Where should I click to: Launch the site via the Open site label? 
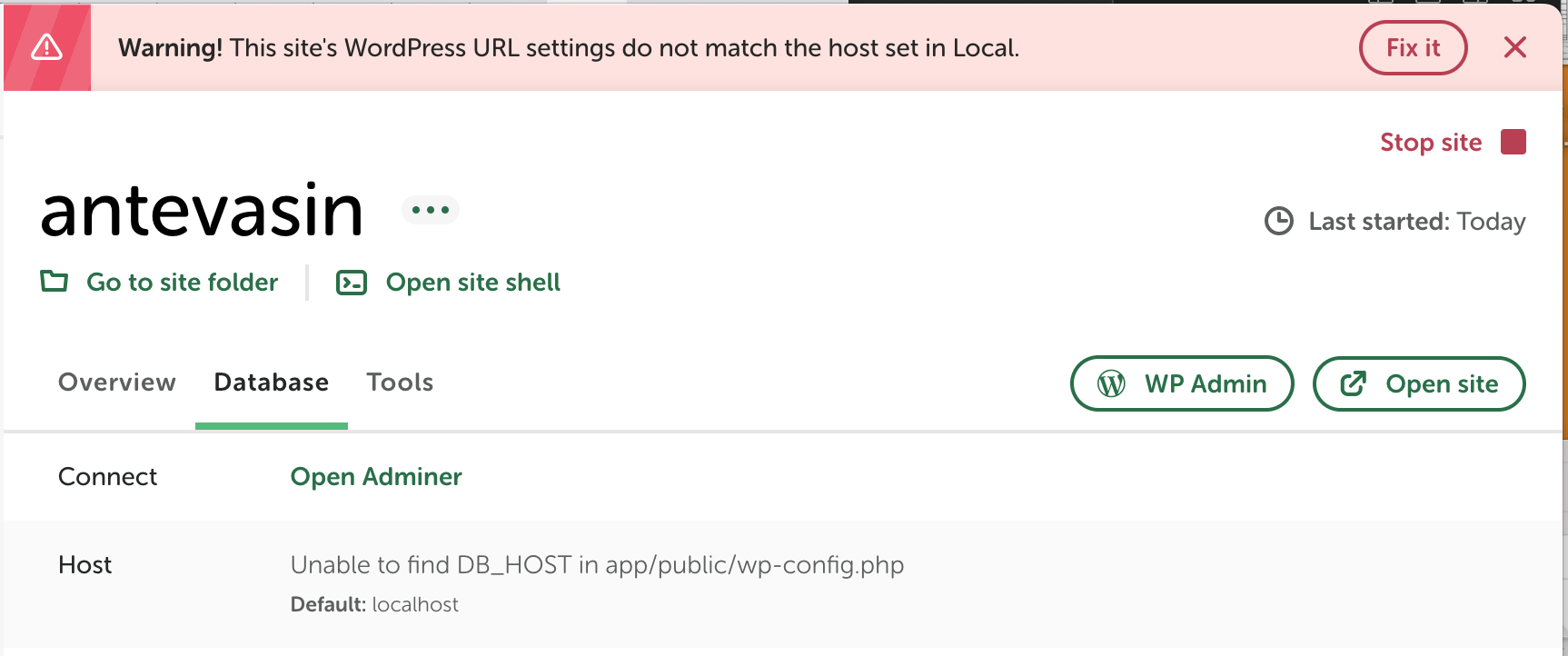[x=1442, y=384]
